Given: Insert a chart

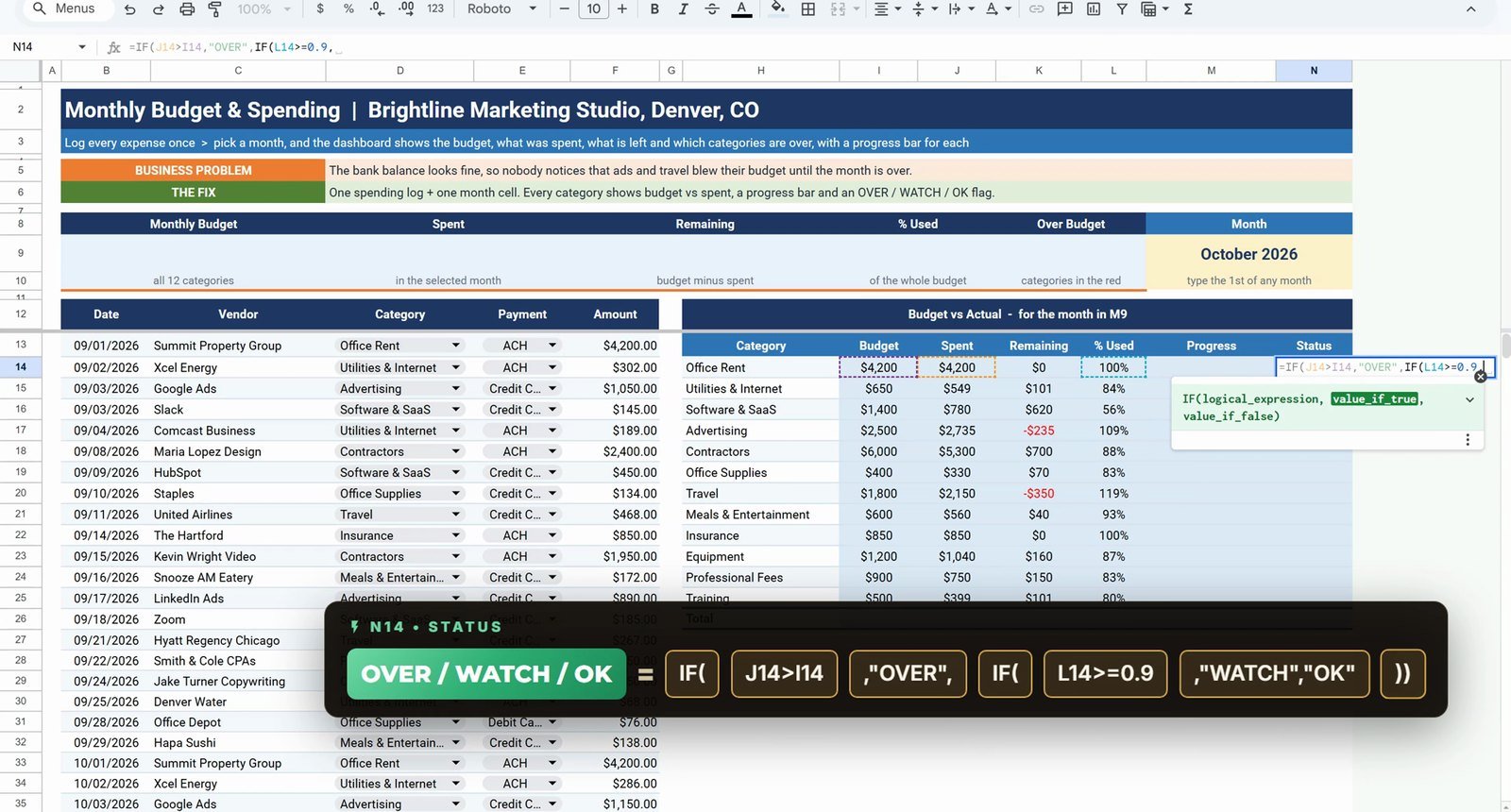Looking at the screenshot, I should coord(1094,8).
